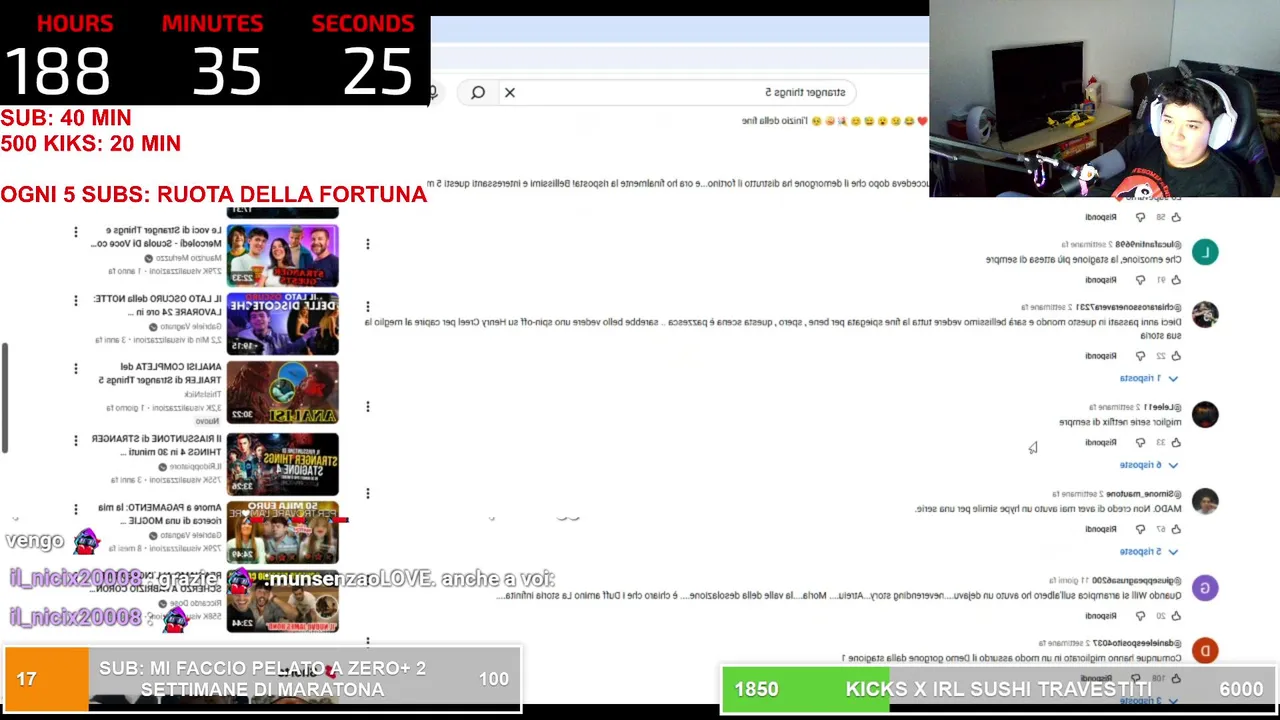
Task: Open lucafantin9698's green L avatar
Action: (1205, 253)
